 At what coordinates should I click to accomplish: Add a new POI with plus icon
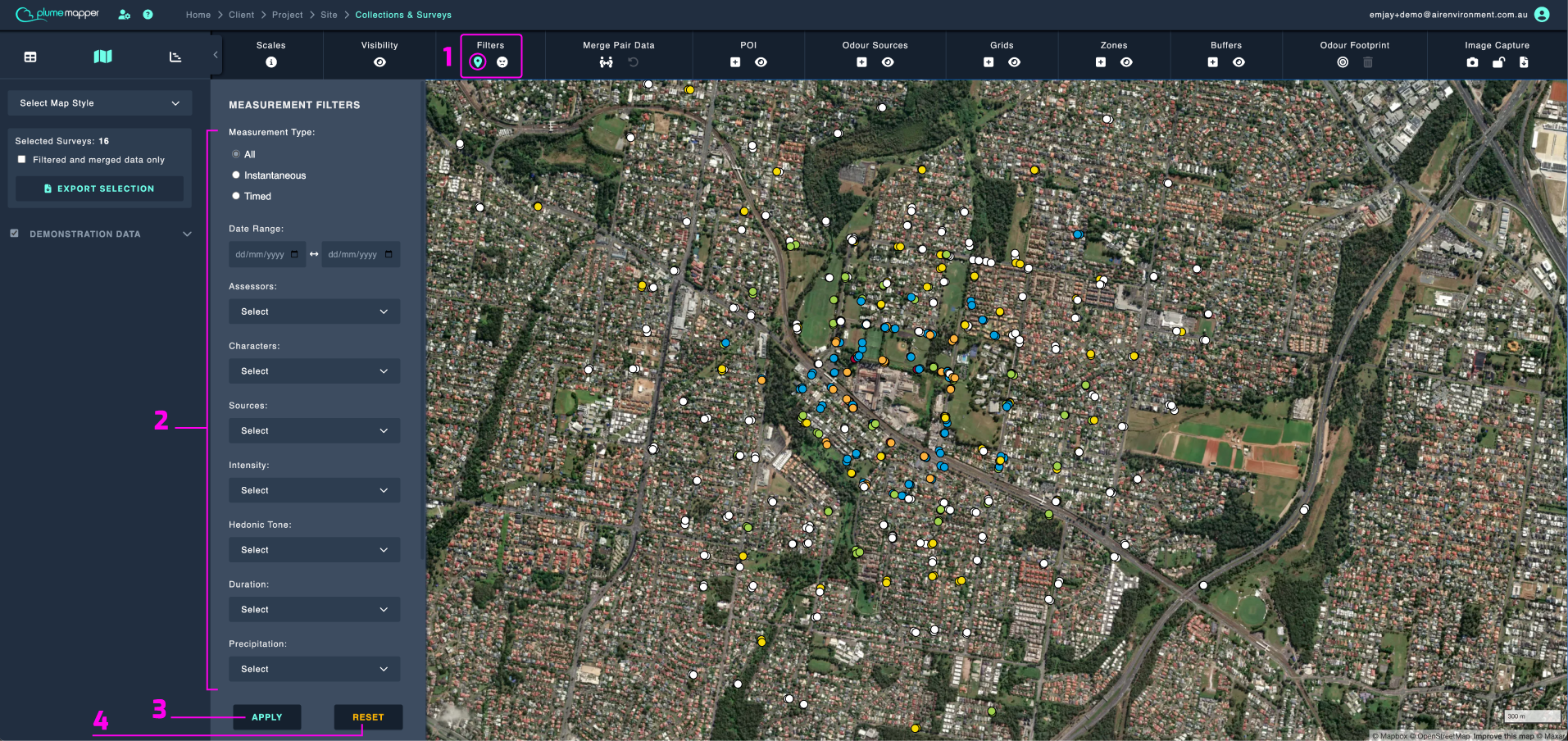pyautogui.click(x=735, y=62)
